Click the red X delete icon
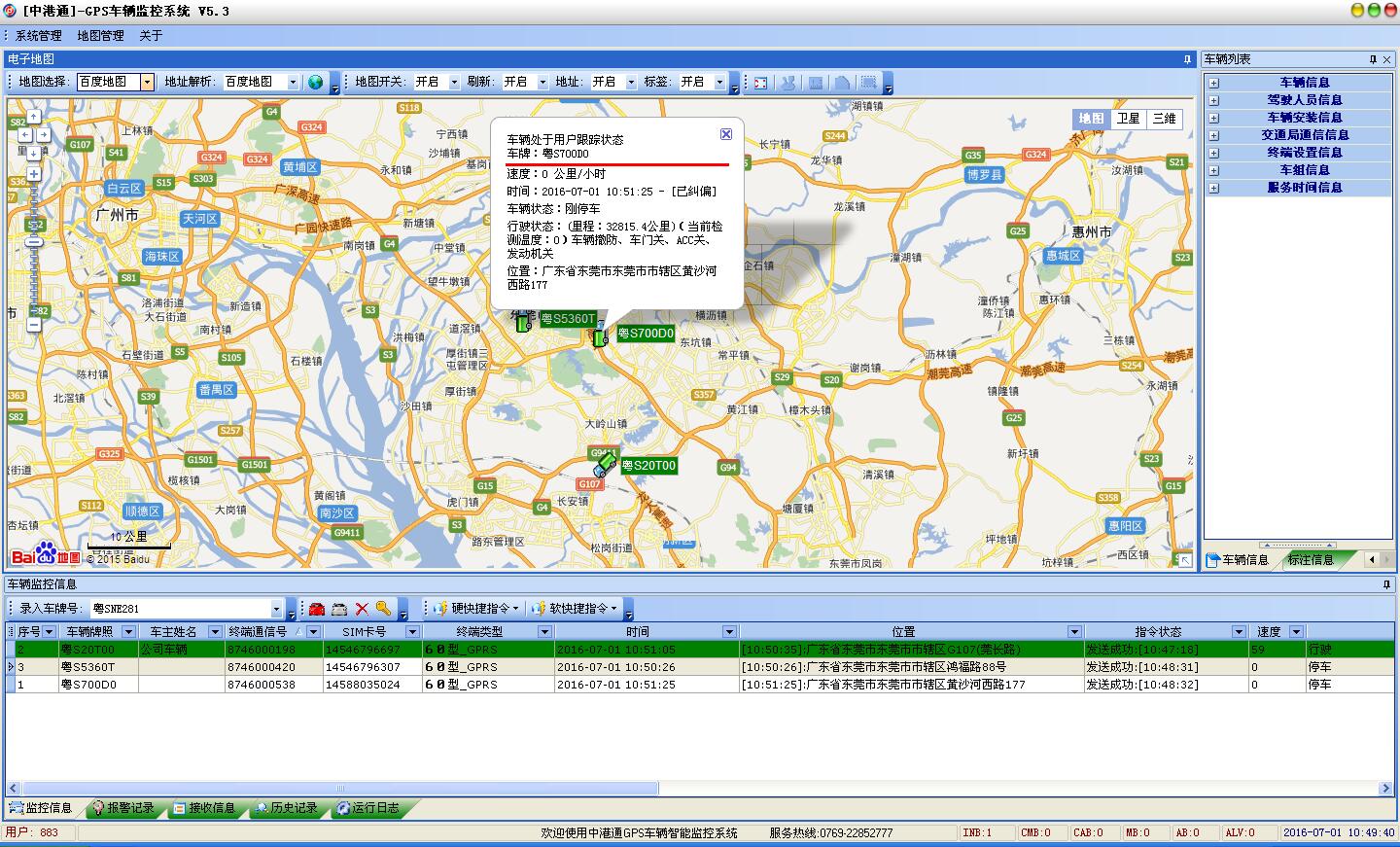Viewport: 1400px width, 847px height. [362, 609]
